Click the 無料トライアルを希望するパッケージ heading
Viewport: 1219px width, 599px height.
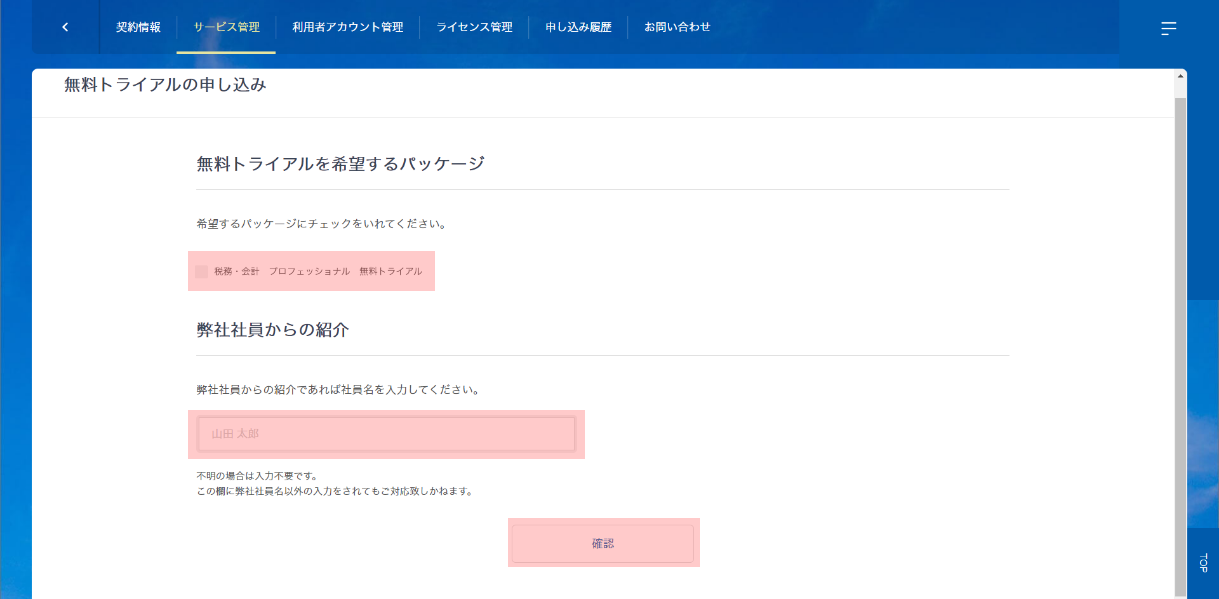click(340, 163)
